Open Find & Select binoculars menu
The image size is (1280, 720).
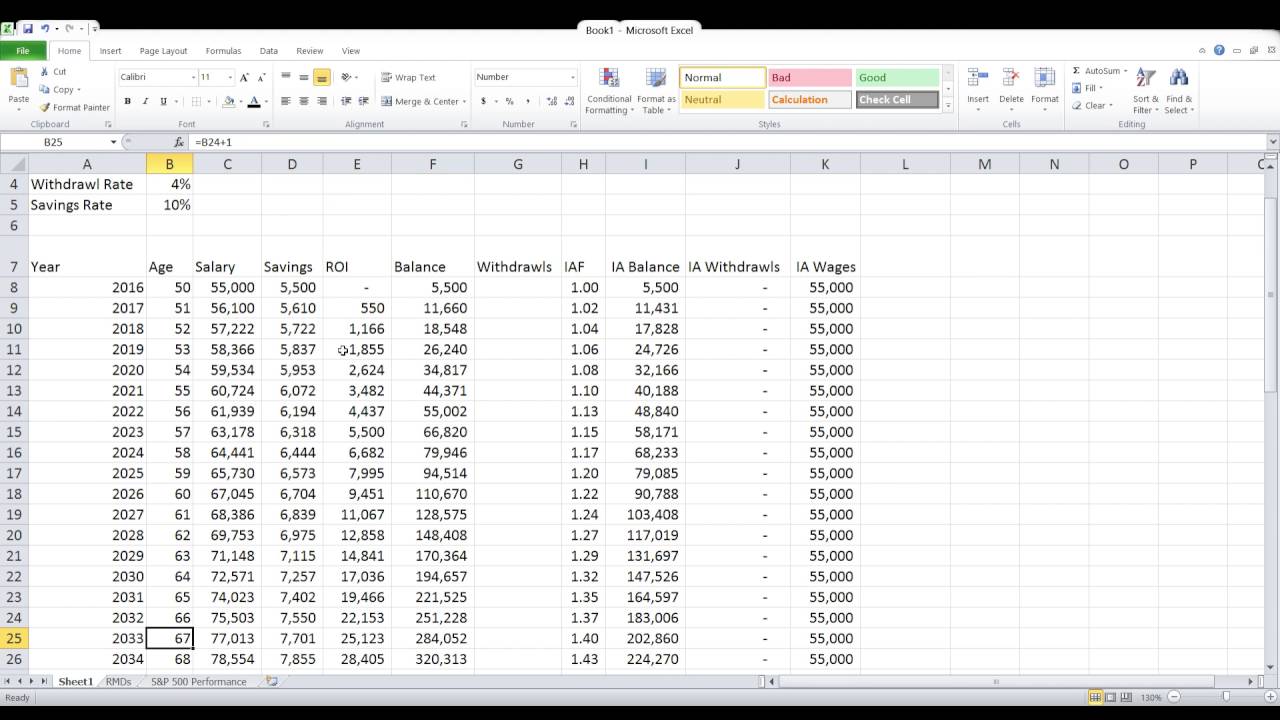pos(1179,91)
